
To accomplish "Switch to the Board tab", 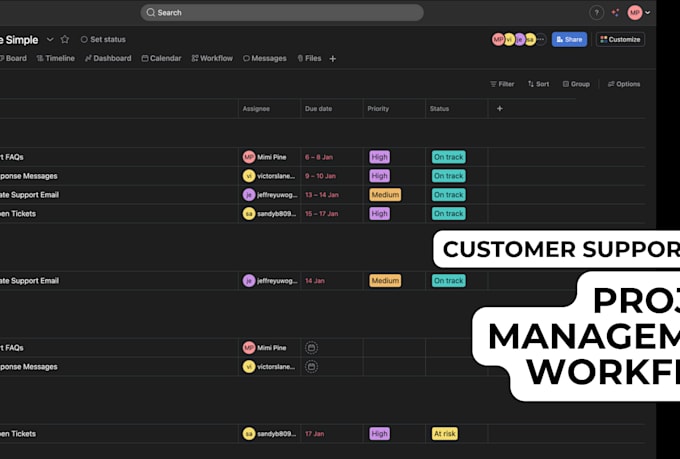I will [13, 58].
